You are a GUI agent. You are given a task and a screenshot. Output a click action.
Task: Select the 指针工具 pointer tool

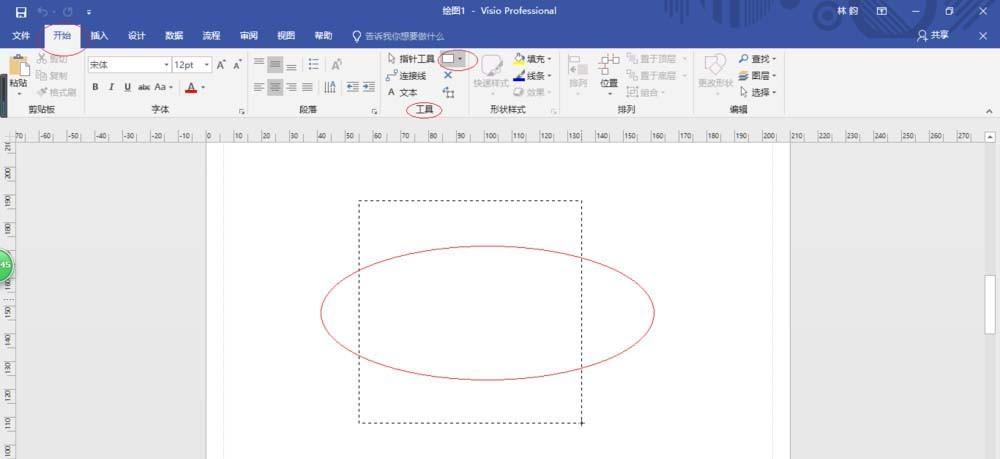click(x=411, y=59)
